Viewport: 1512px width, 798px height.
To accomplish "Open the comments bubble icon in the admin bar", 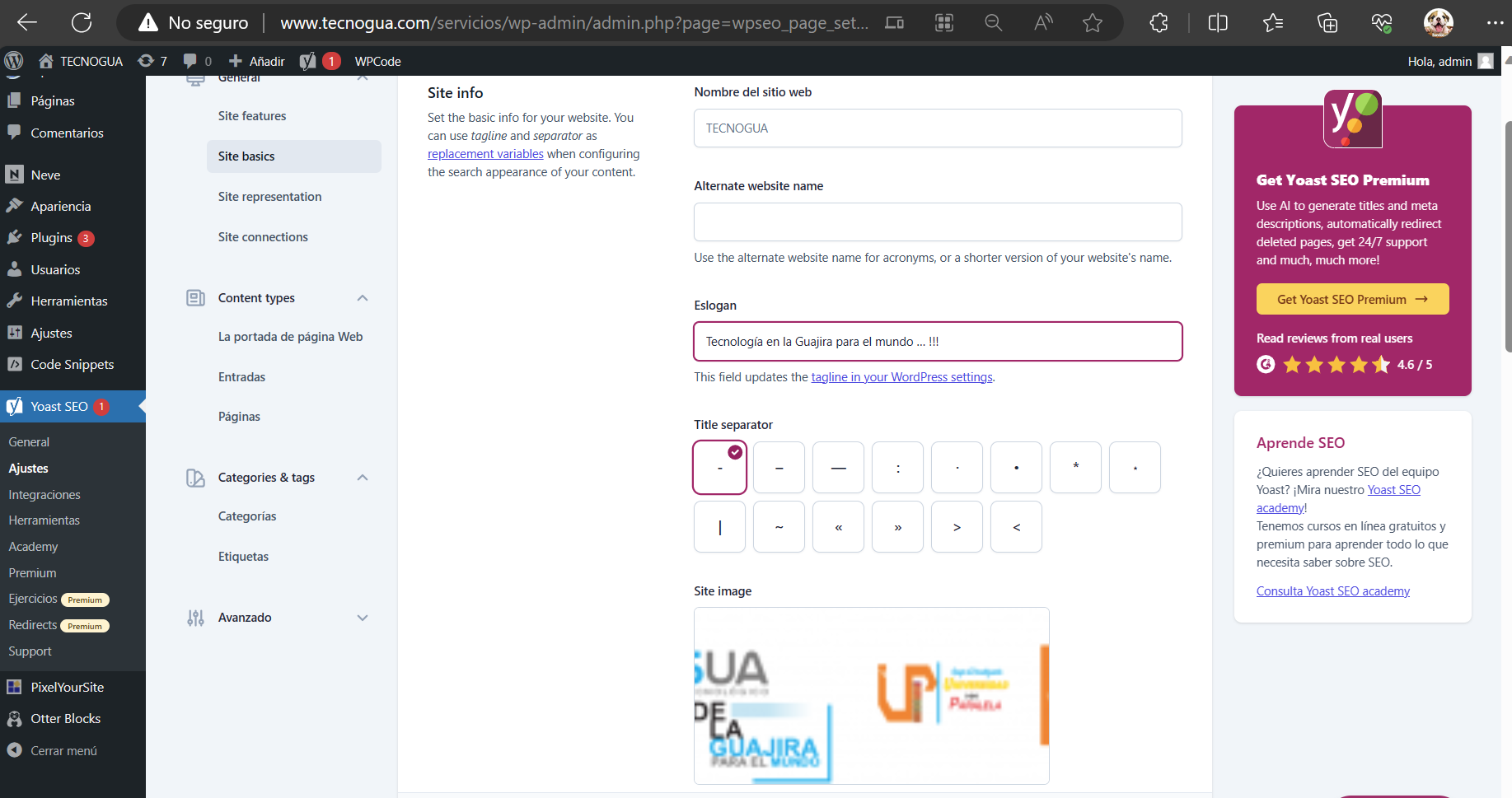I will point(197,61).
